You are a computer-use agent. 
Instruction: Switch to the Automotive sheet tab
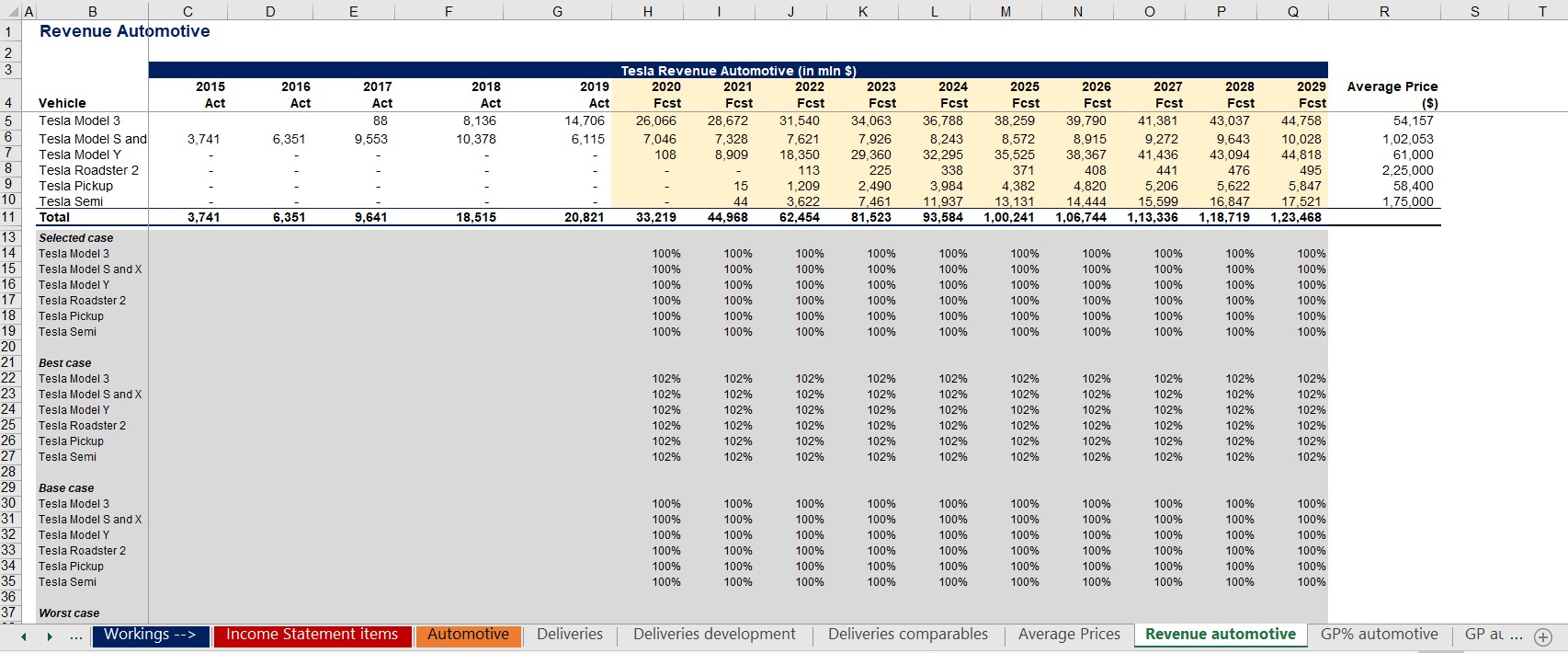468,635
